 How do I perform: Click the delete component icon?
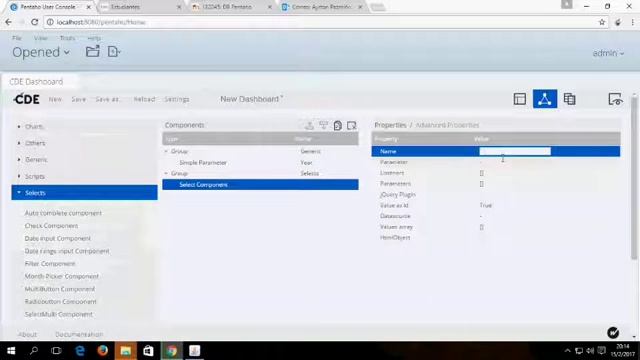click(351, 125)
